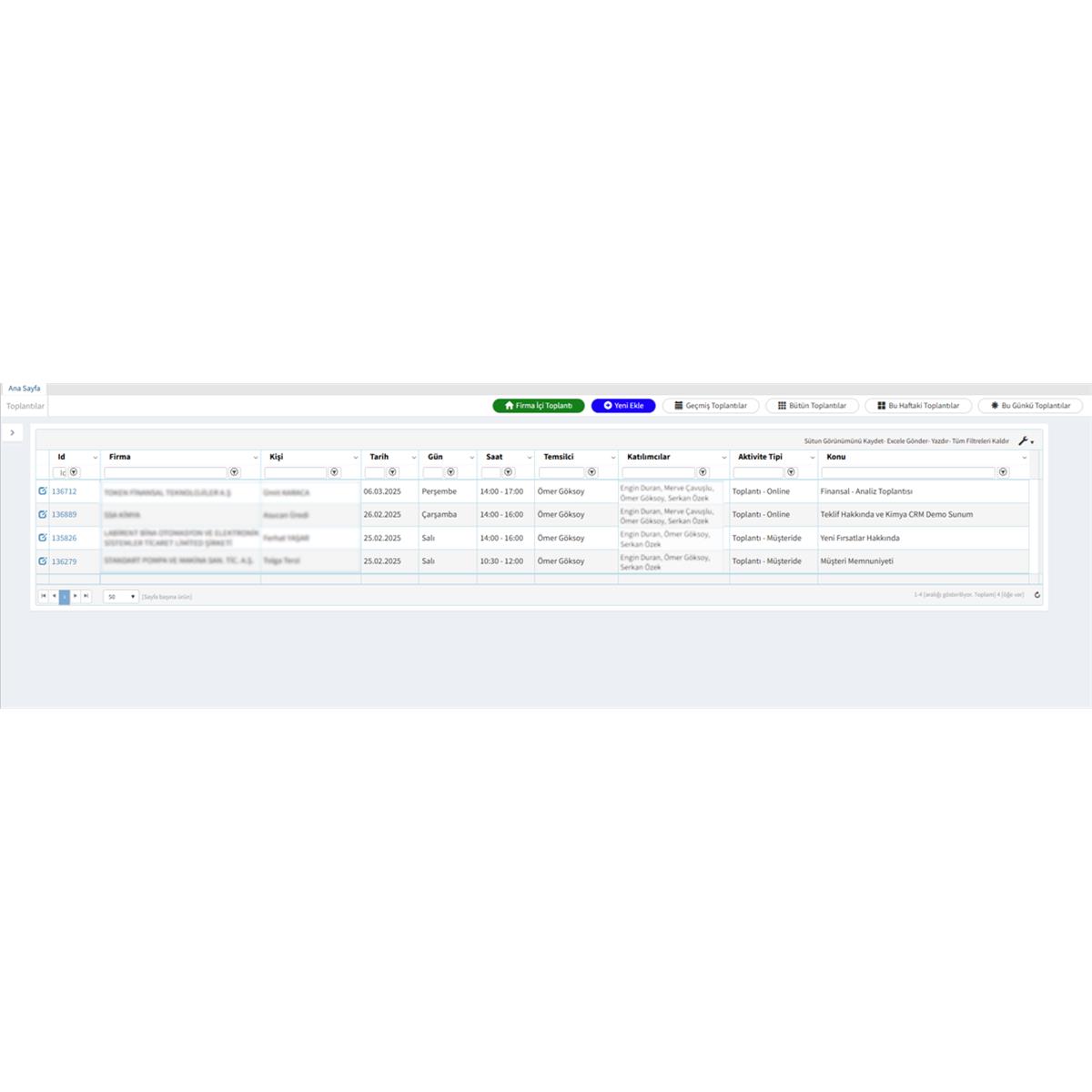Go to the next grid page
This screenshot has height=1092, width=1092.
pyautogui.click(x=76, y=597)
